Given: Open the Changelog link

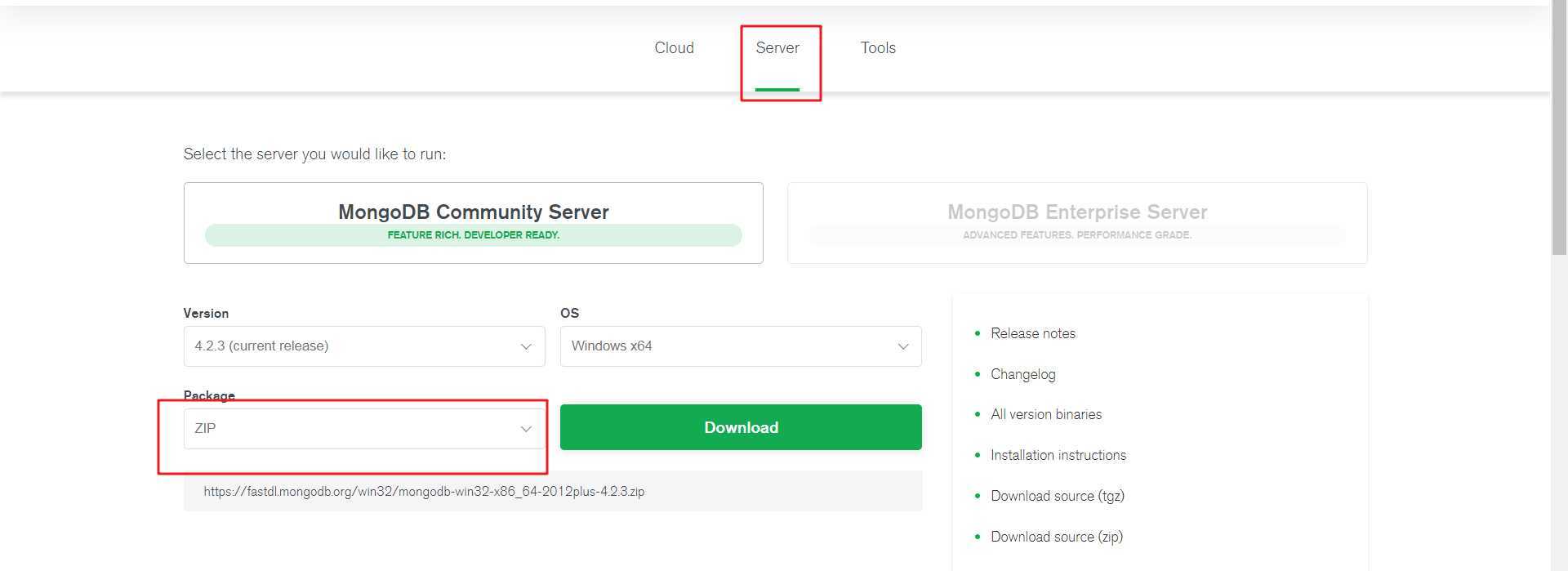Looking at the screenshot, I should pos(1023,374).
